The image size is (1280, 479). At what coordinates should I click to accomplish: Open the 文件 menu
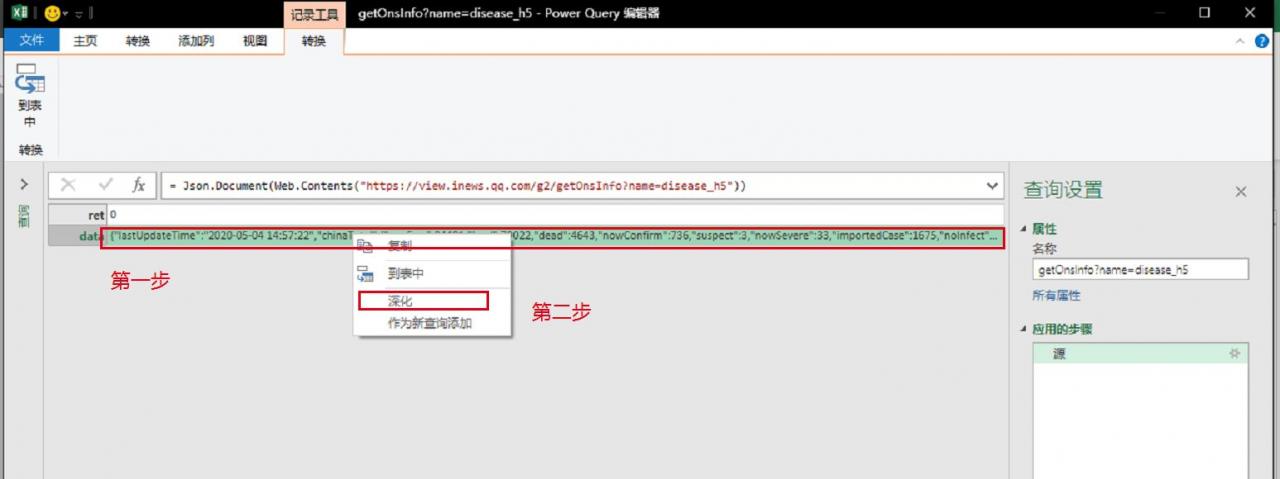coord(32,41)
